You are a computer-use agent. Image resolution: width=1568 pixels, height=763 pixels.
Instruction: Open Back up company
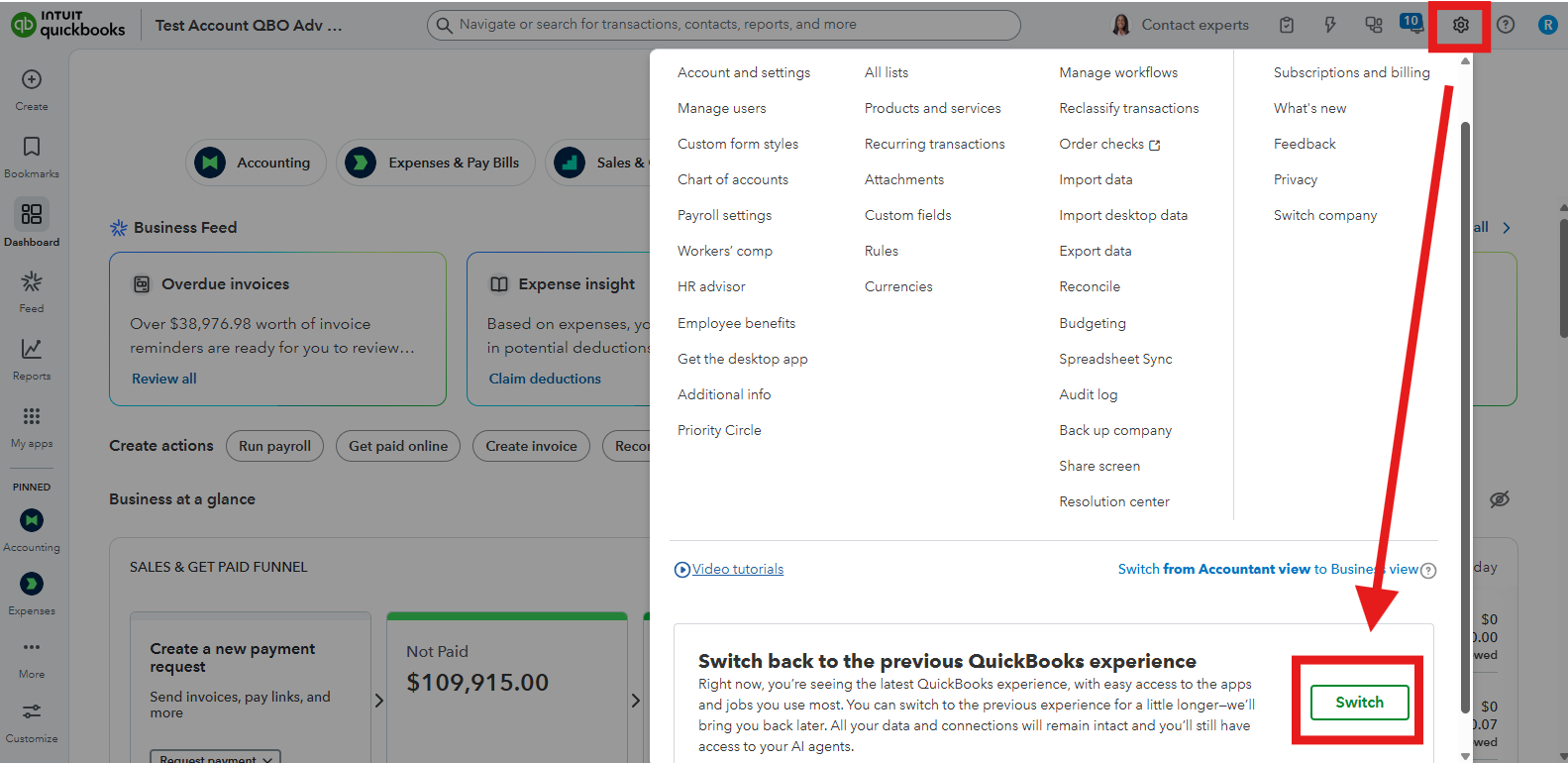pyautogui.click(x=1115, y=430)
